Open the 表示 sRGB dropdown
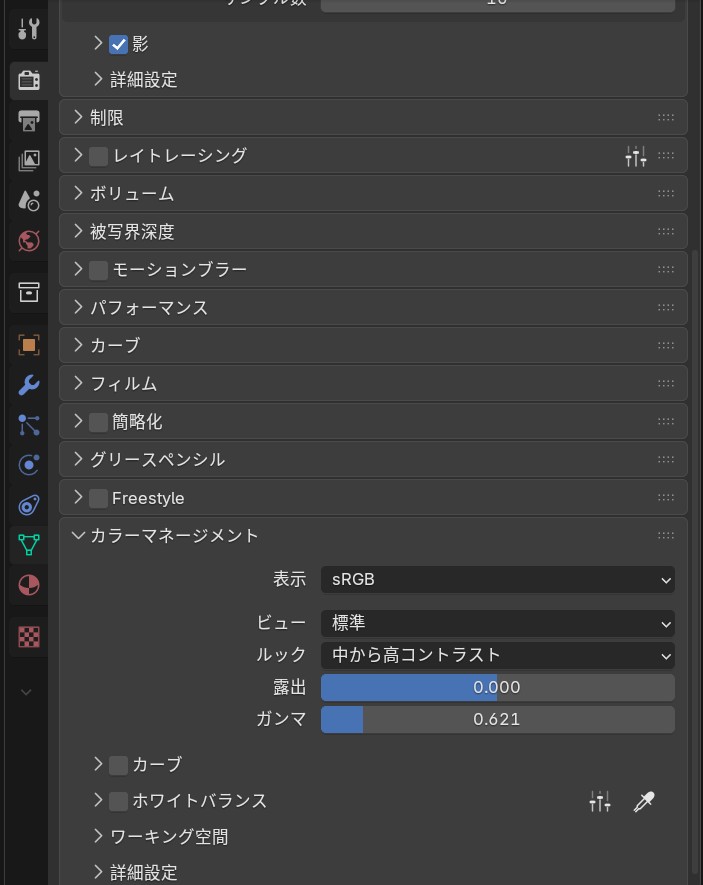This screenshot has height=885, width=703. tap(497, 579)
